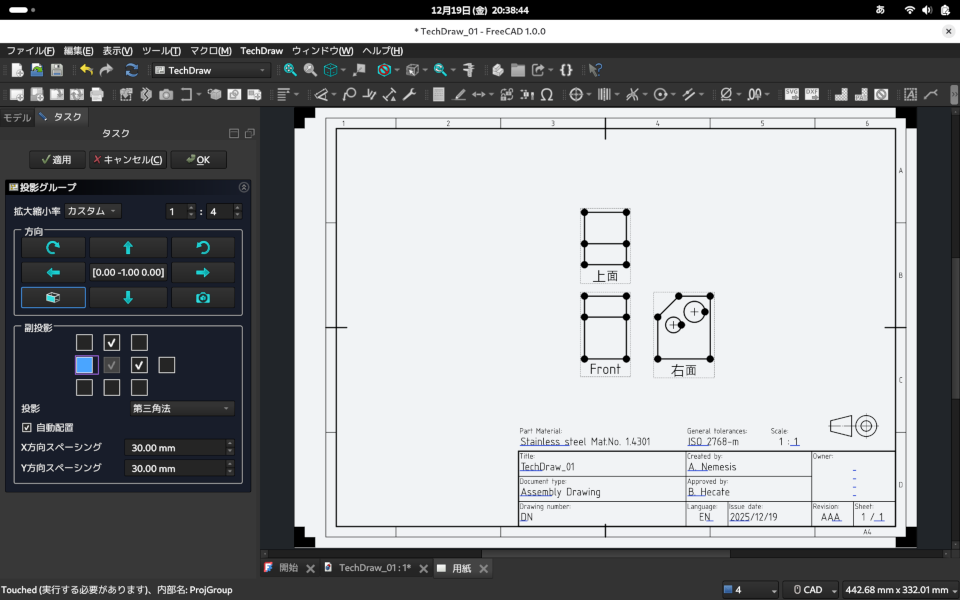Toggle the 自動配置 checkbox
960x600 pixels.
point(27,427)
